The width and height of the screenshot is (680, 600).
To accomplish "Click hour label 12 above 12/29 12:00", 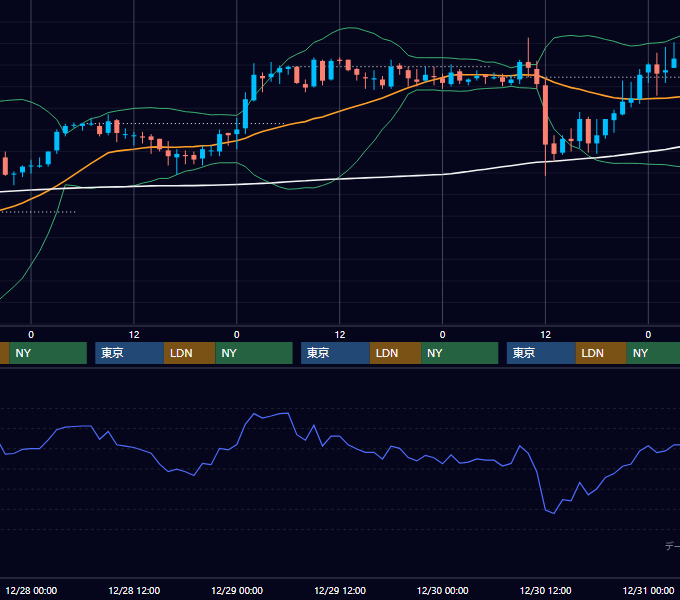I will [x=340, y=335].
